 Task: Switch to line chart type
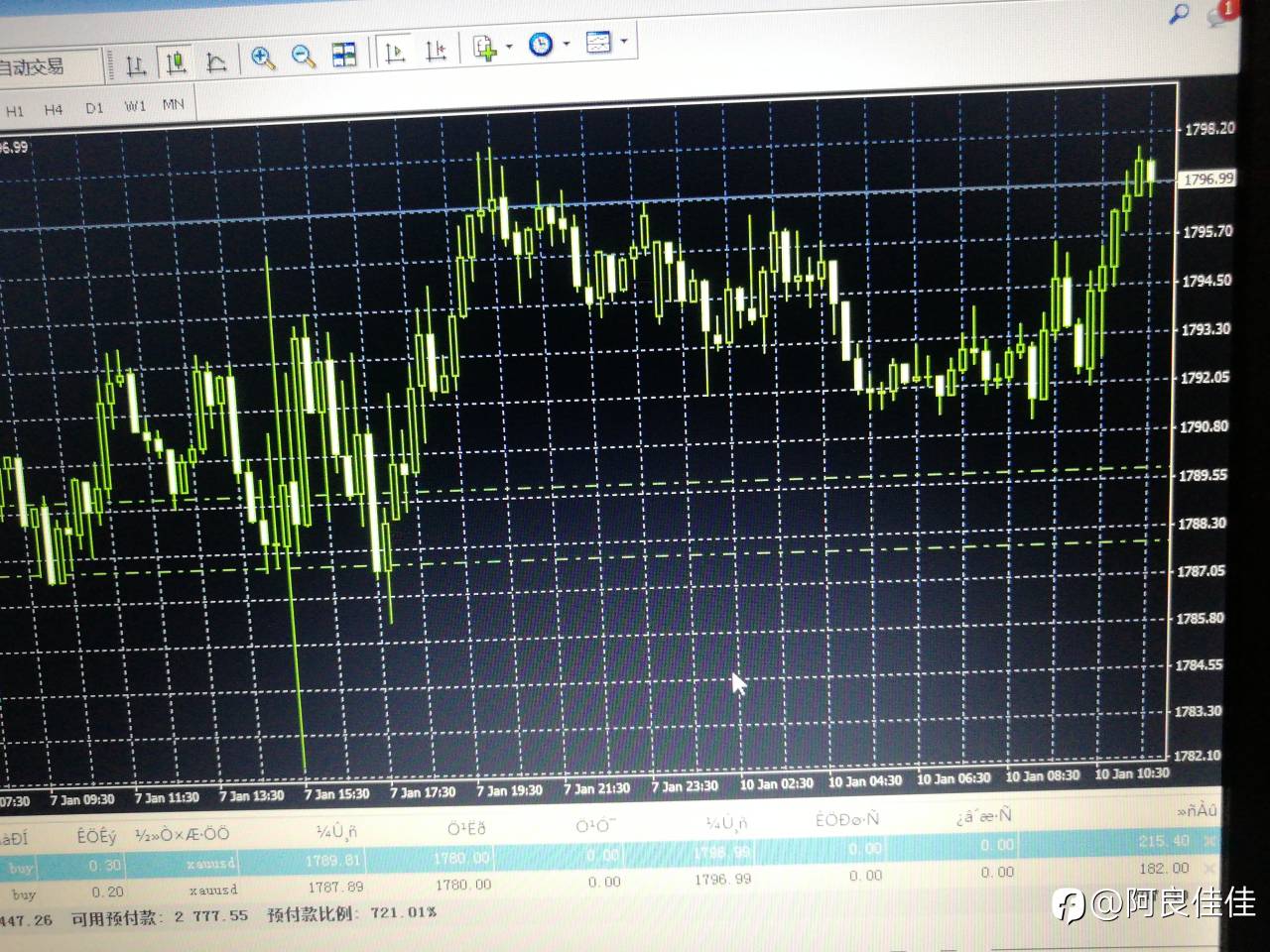point(216,62)
